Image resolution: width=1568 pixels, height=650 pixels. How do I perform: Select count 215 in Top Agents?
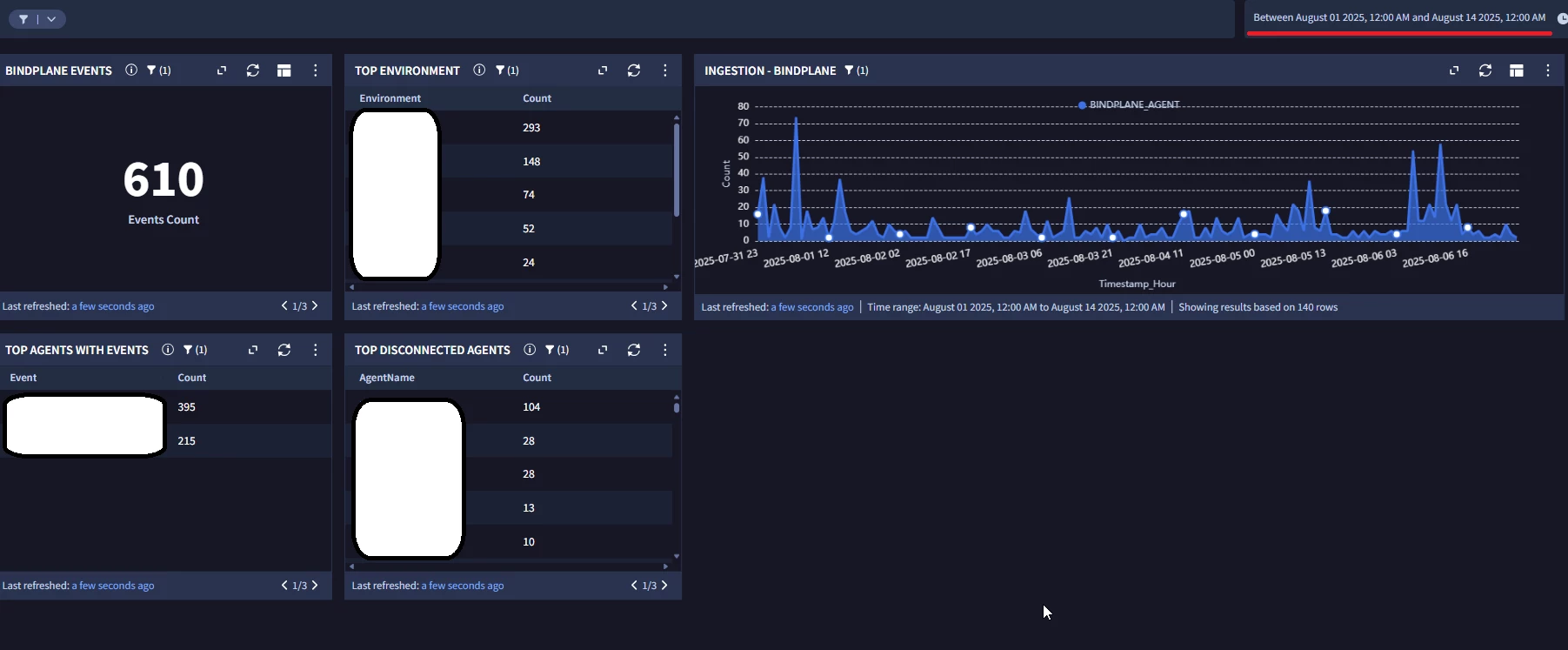click(186, 441)
